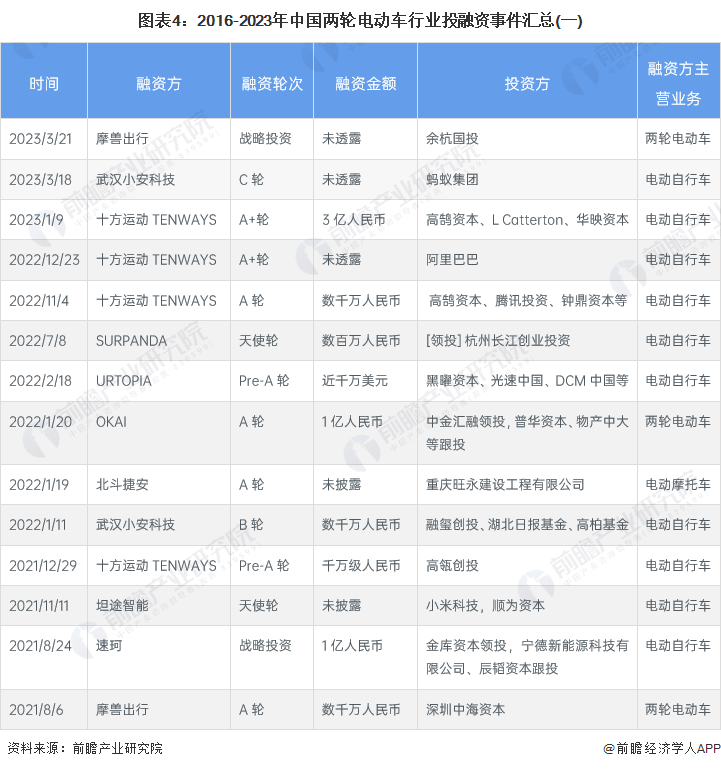This screenshot has height=769, width=721.
Task: Select the 融资金额 column header
Action: point(365,84)
